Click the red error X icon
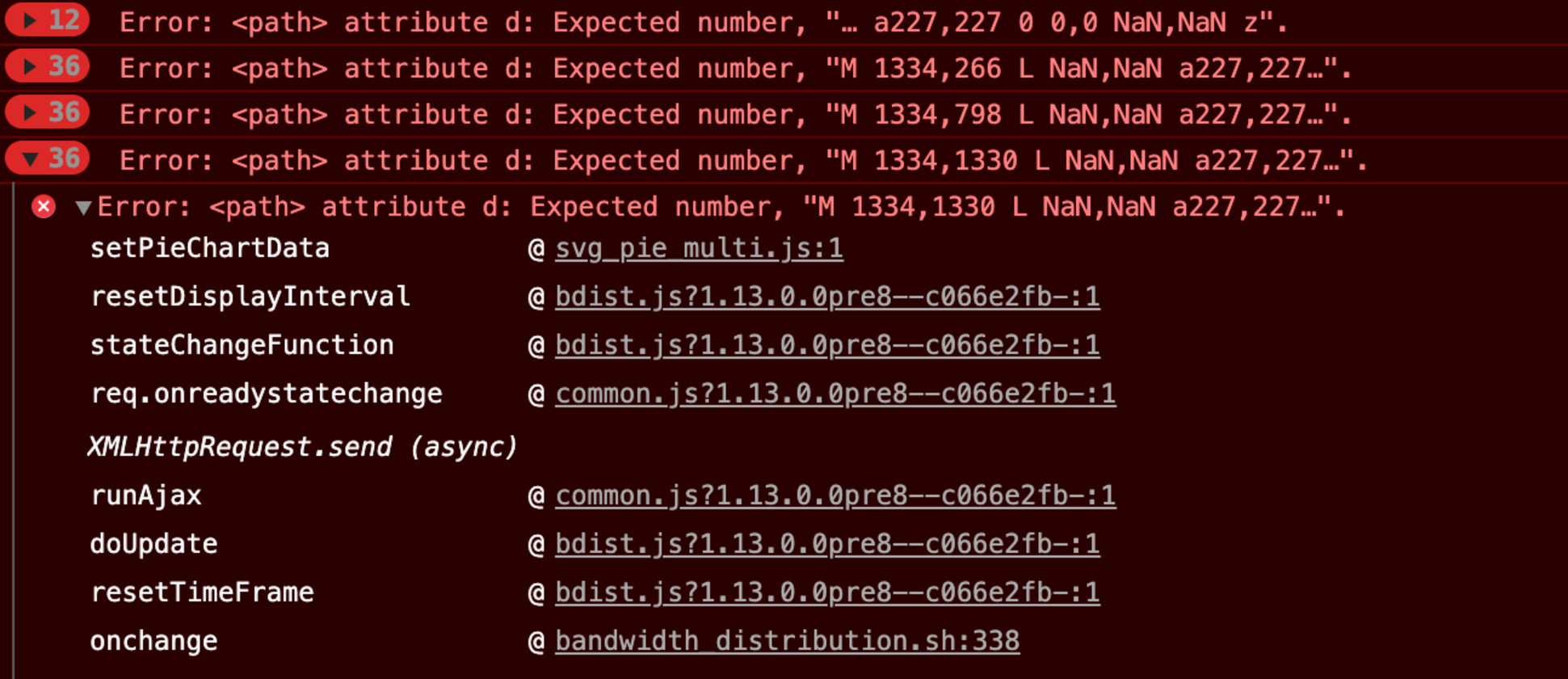Screen dimensions: 1568x679 pos(44,207)
